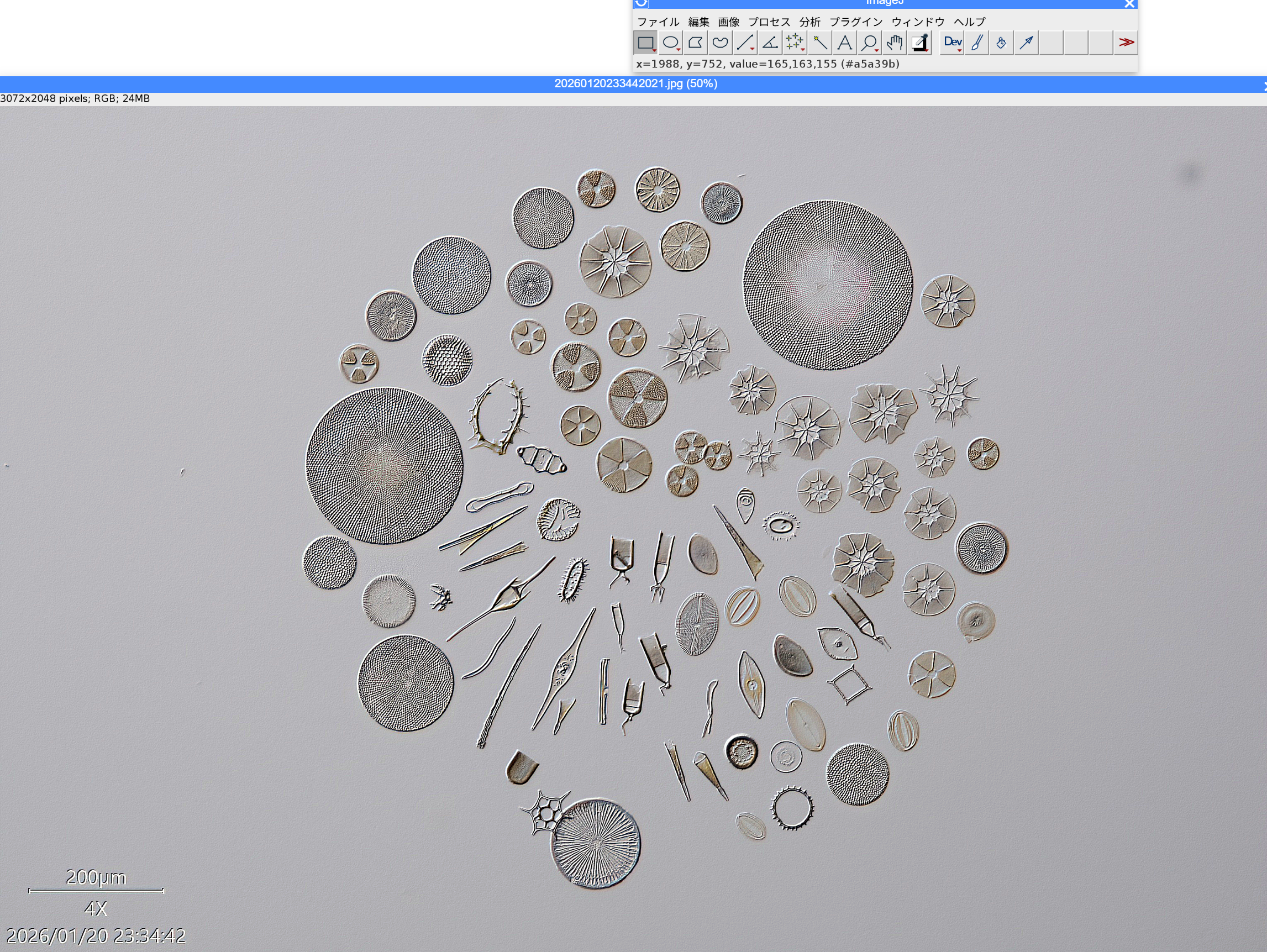This screenshot has height=952, width=1267.
Task: Select the Oval selection tool
Action: pos(671,43)
